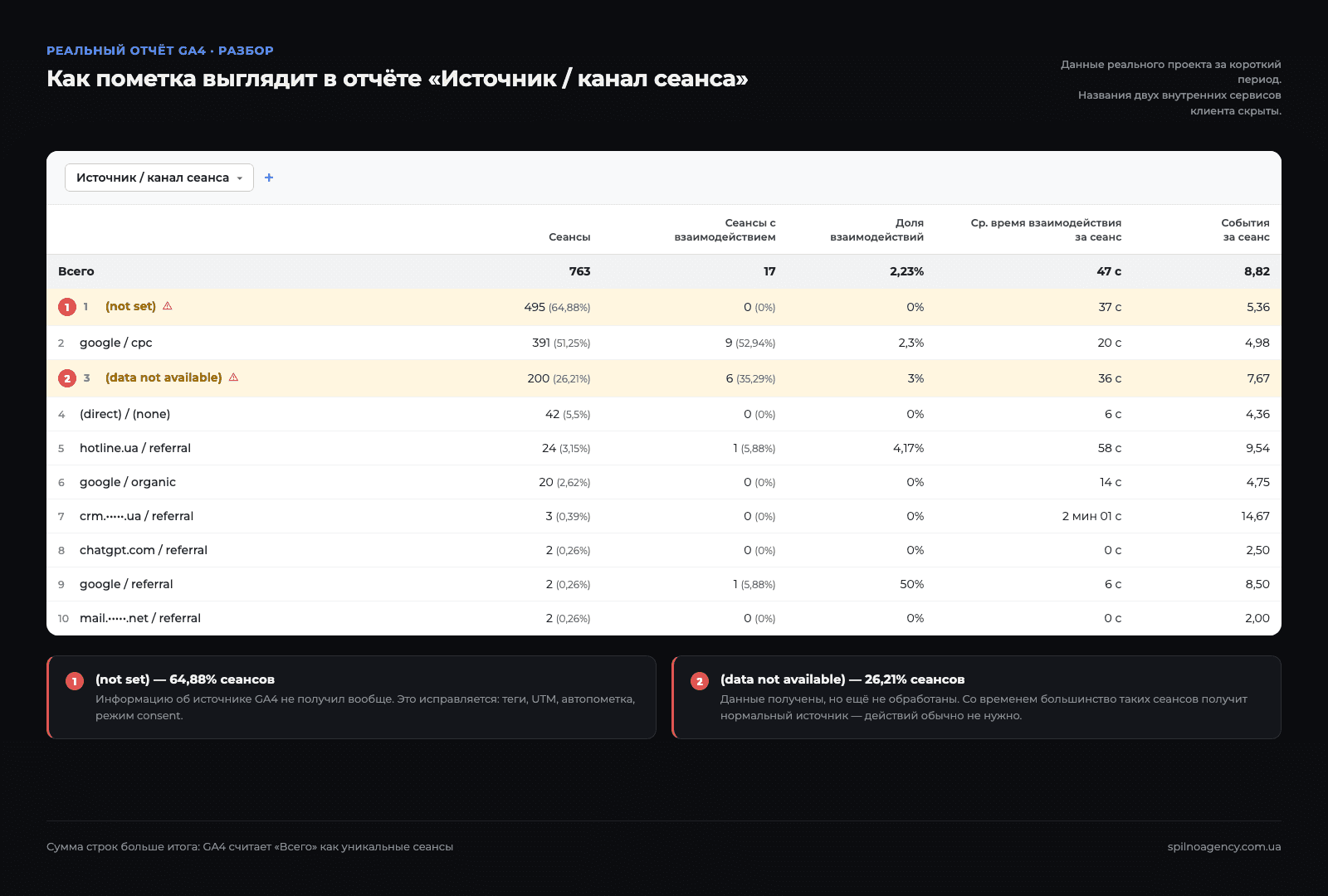Click the РЕАЛЬНЫЙ ОТЧЁТ GA4 · РАЗБОР heading
This screenshot has height=896, width=1328.
click(x=160, y=51)
